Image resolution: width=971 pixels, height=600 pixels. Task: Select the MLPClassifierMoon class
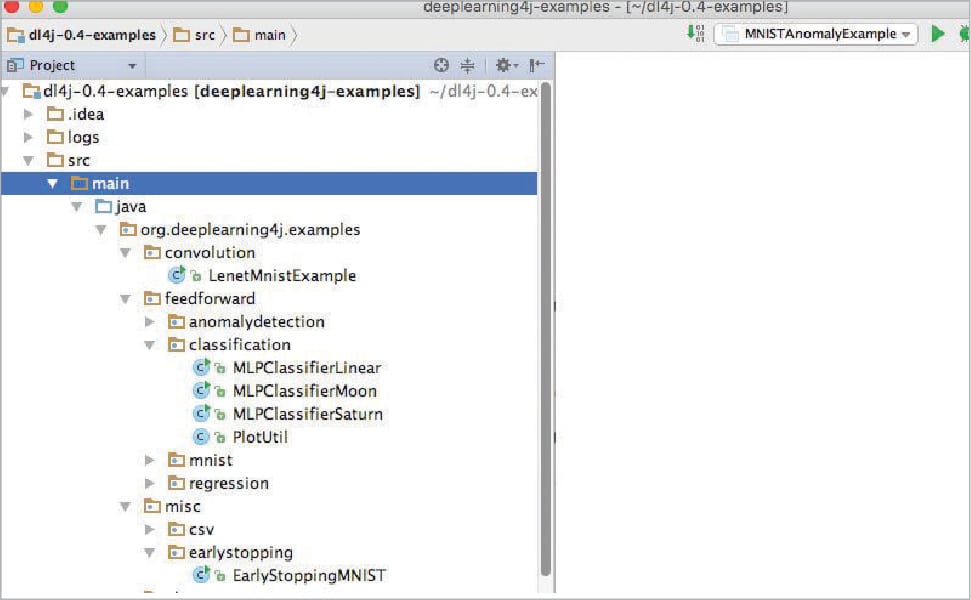(x=304, y=391)
